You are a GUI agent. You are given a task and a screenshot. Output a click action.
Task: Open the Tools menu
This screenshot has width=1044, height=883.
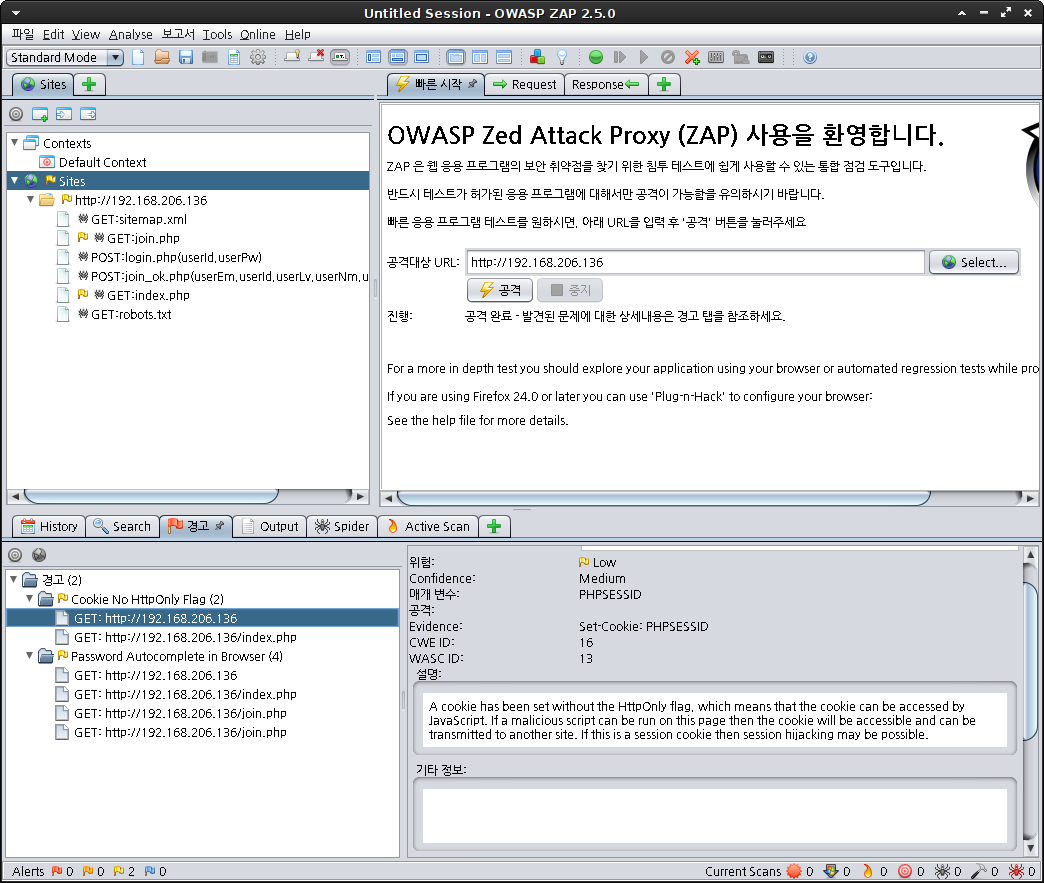pyautogui.click(x=217, y=34)
